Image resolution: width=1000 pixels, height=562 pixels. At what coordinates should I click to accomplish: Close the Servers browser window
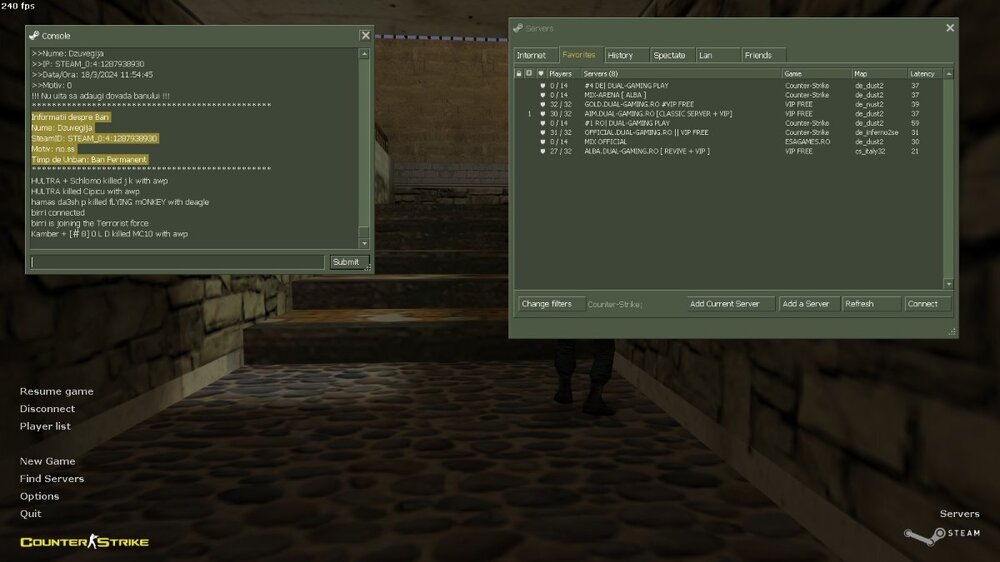click(950, 28)
